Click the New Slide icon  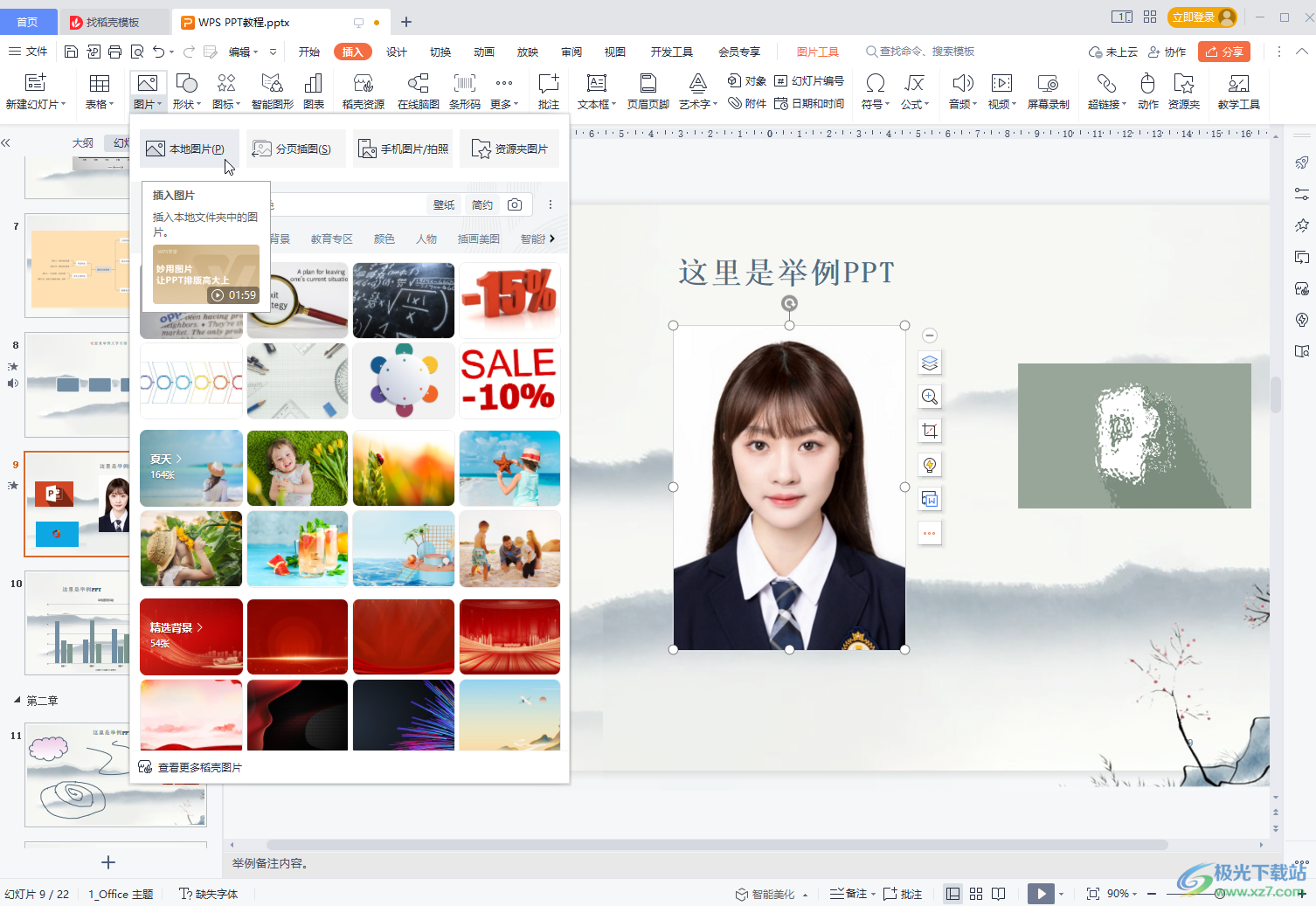[x=35, y=83]
